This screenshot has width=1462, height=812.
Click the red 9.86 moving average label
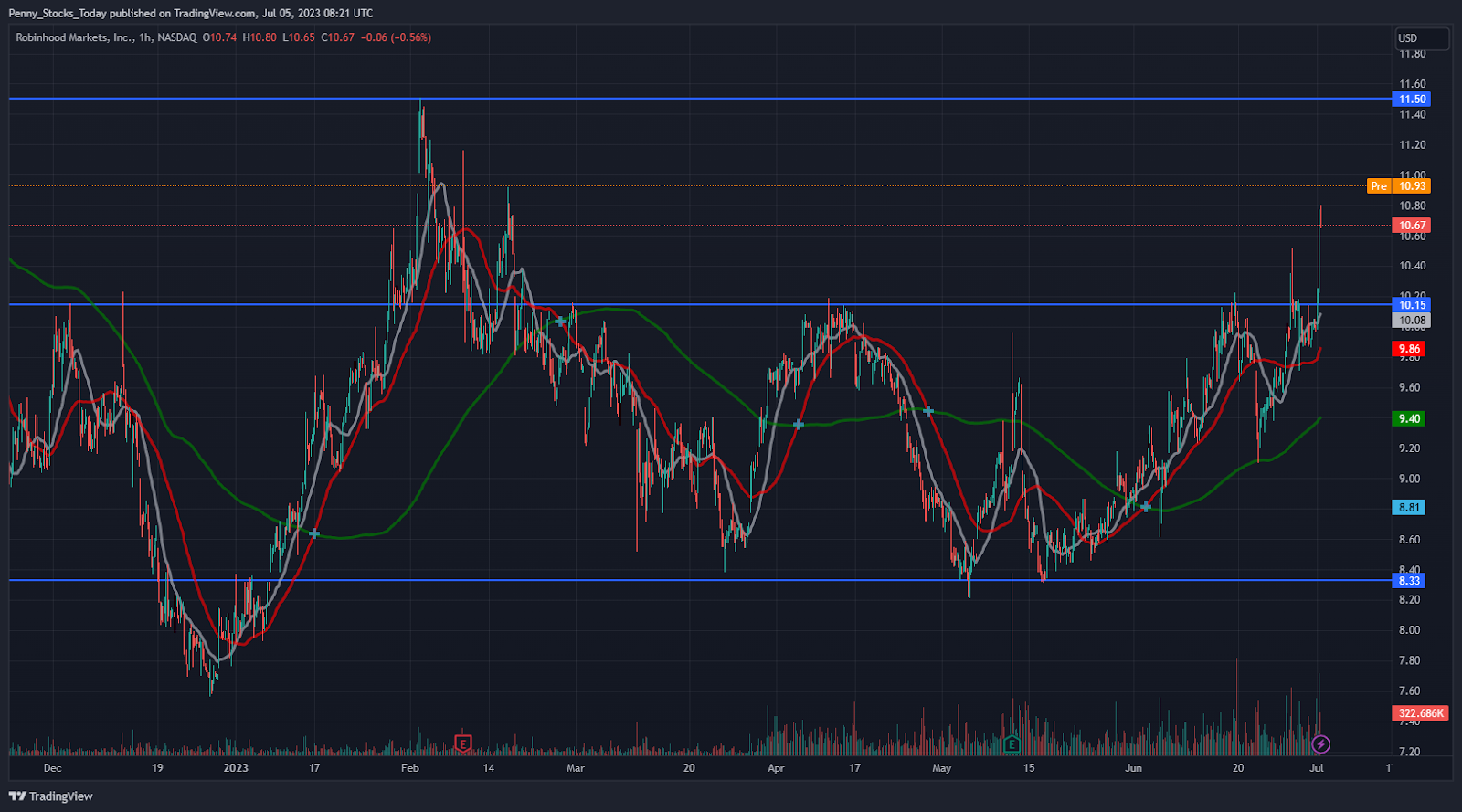click(1410, 349)
